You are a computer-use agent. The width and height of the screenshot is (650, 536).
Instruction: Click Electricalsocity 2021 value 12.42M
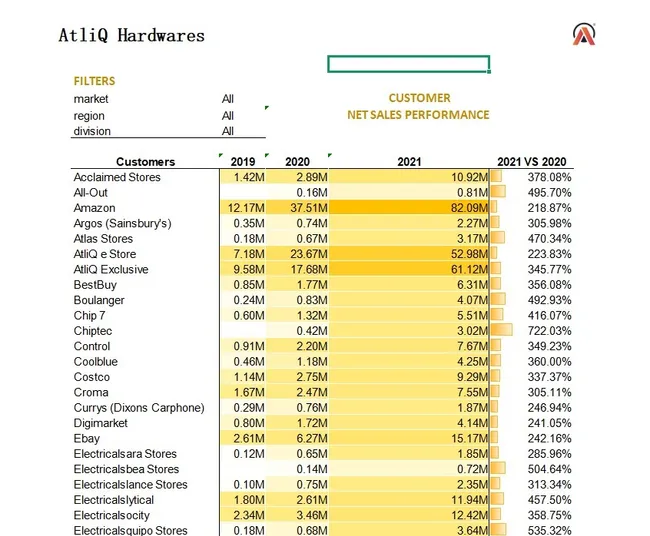(x=469, y=515)
